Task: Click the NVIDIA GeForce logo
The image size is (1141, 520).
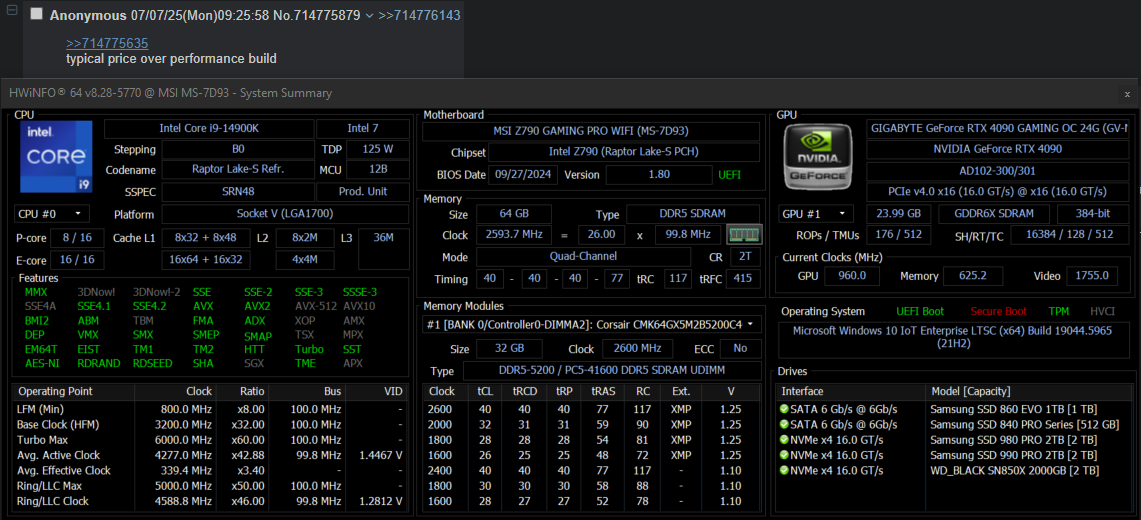Action: coord(819,157)
